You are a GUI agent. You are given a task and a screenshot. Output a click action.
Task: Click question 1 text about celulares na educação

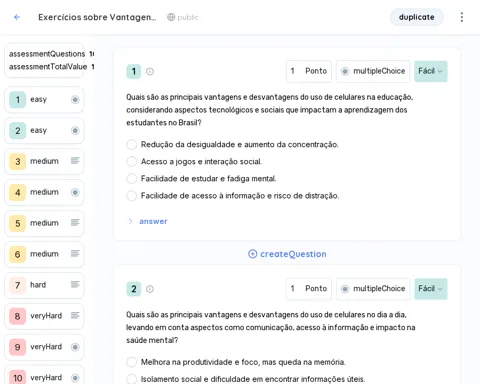pos(269,110)
